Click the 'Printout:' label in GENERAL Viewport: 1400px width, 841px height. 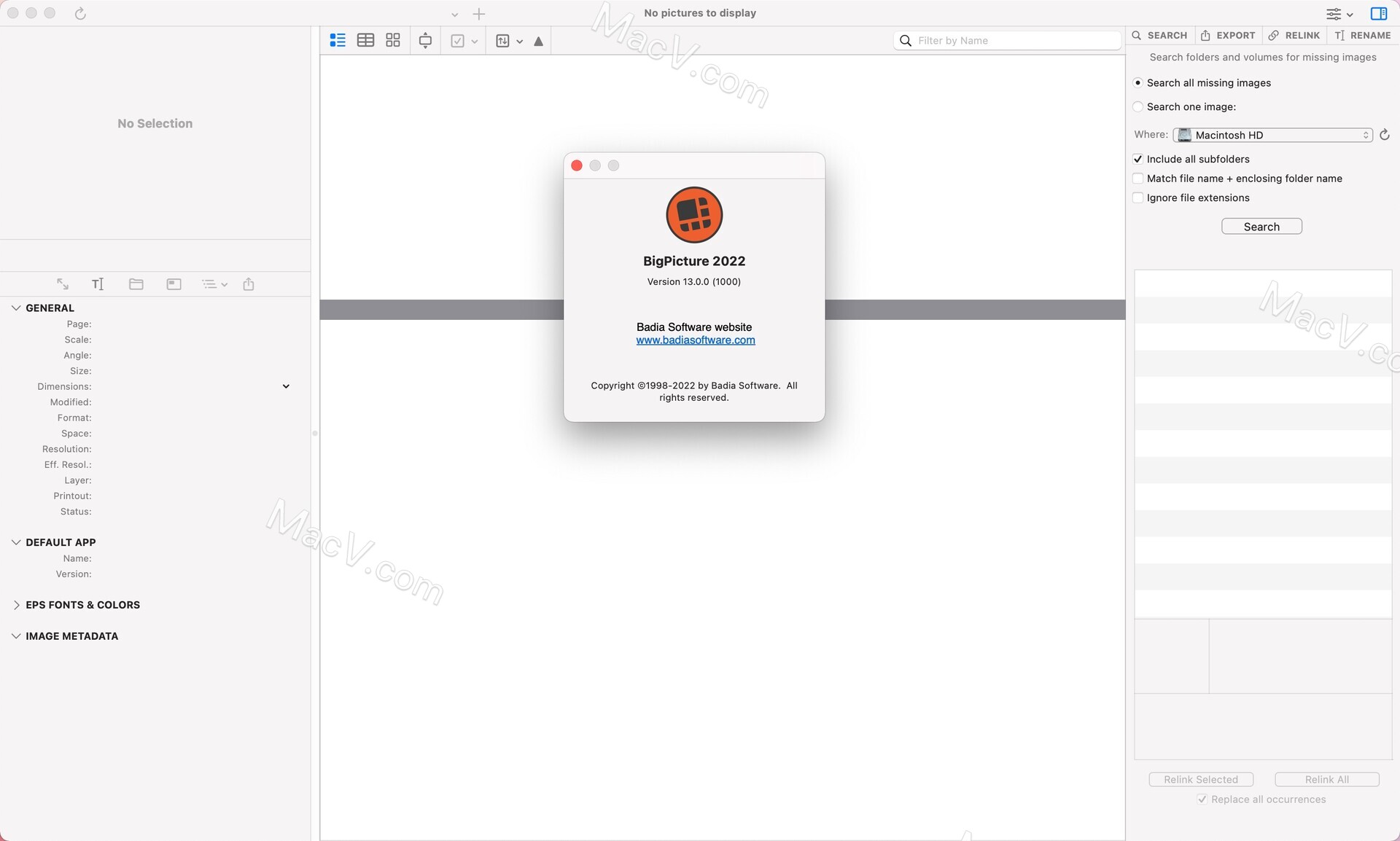[72, 496]
